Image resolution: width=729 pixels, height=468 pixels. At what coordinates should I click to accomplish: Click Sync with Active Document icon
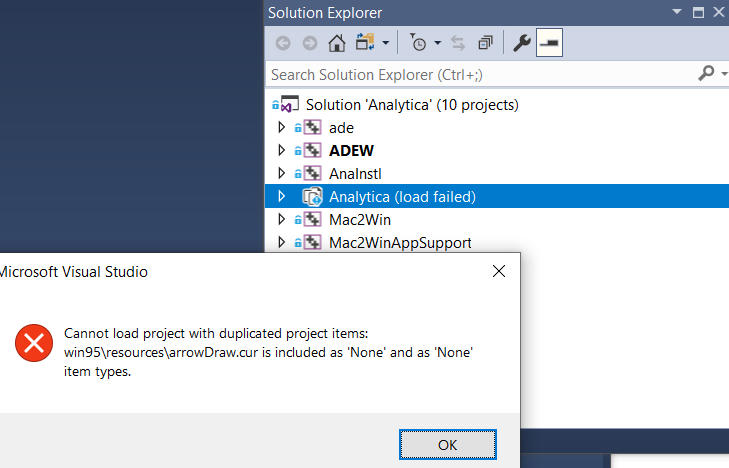pyautogui.click(x=458, y=43)
